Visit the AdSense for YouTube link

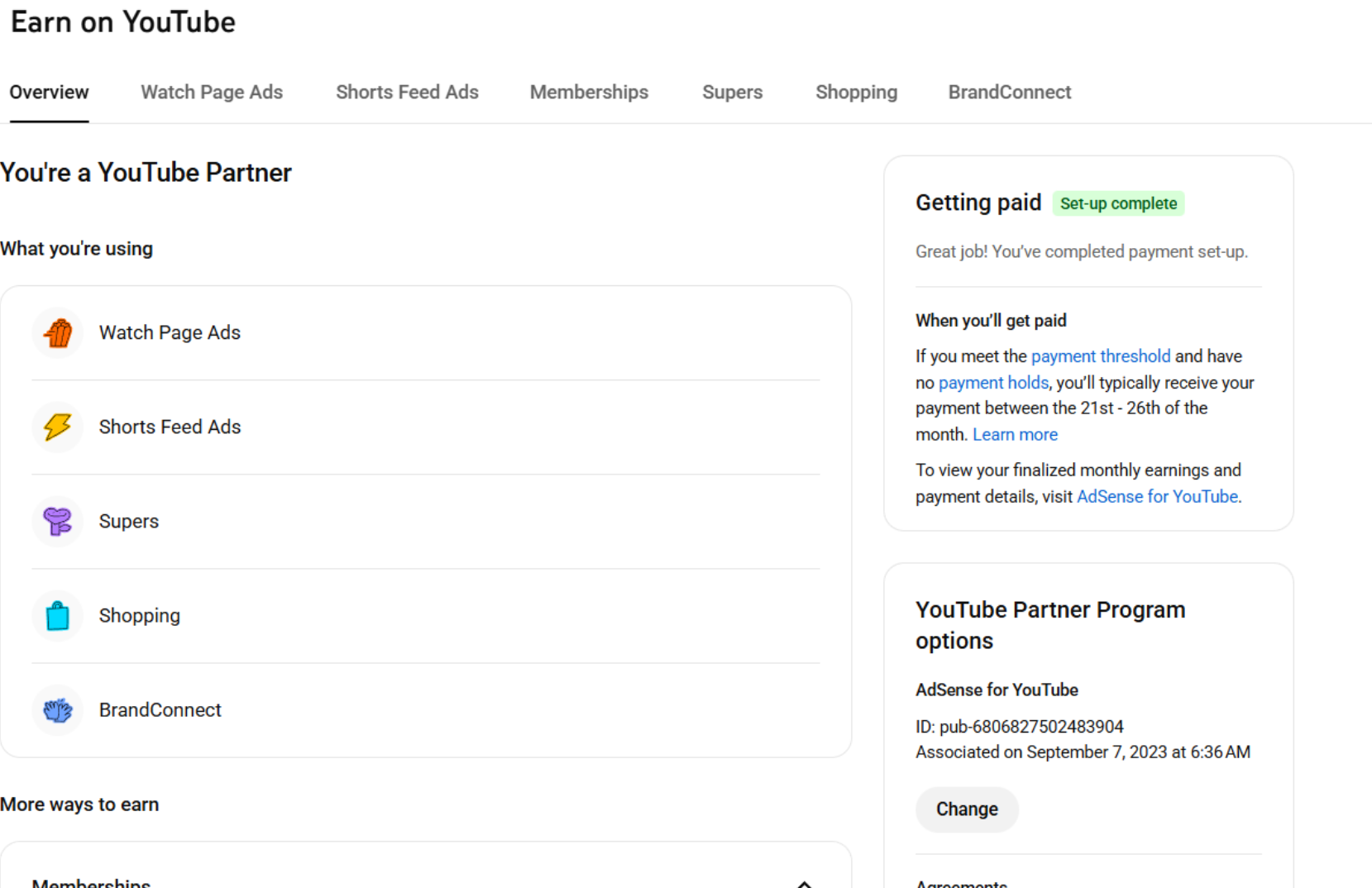(1157, 497)
